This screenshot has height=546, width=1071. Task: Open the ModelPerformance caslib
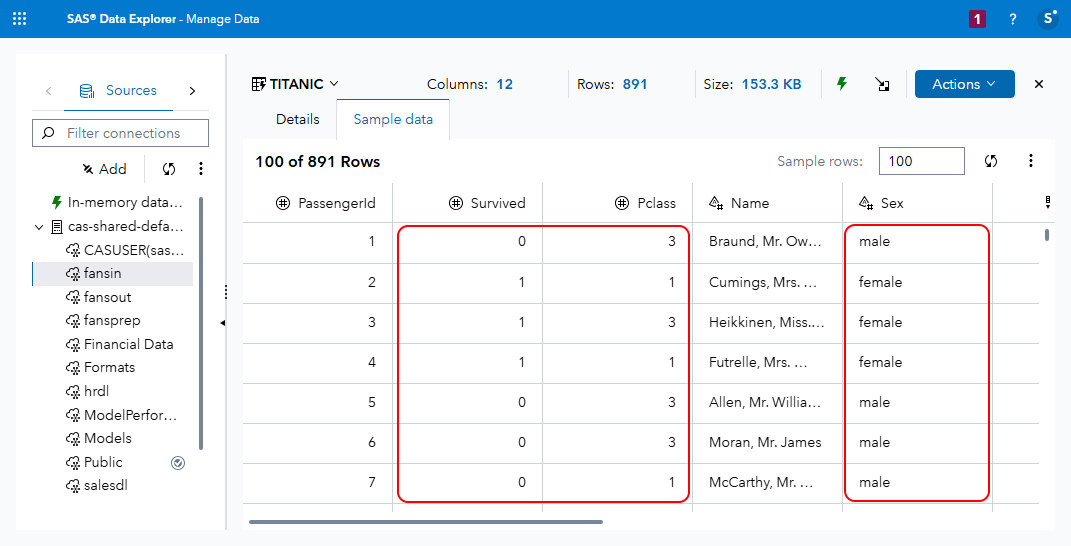pyautogui.click(x=122, y=415)
